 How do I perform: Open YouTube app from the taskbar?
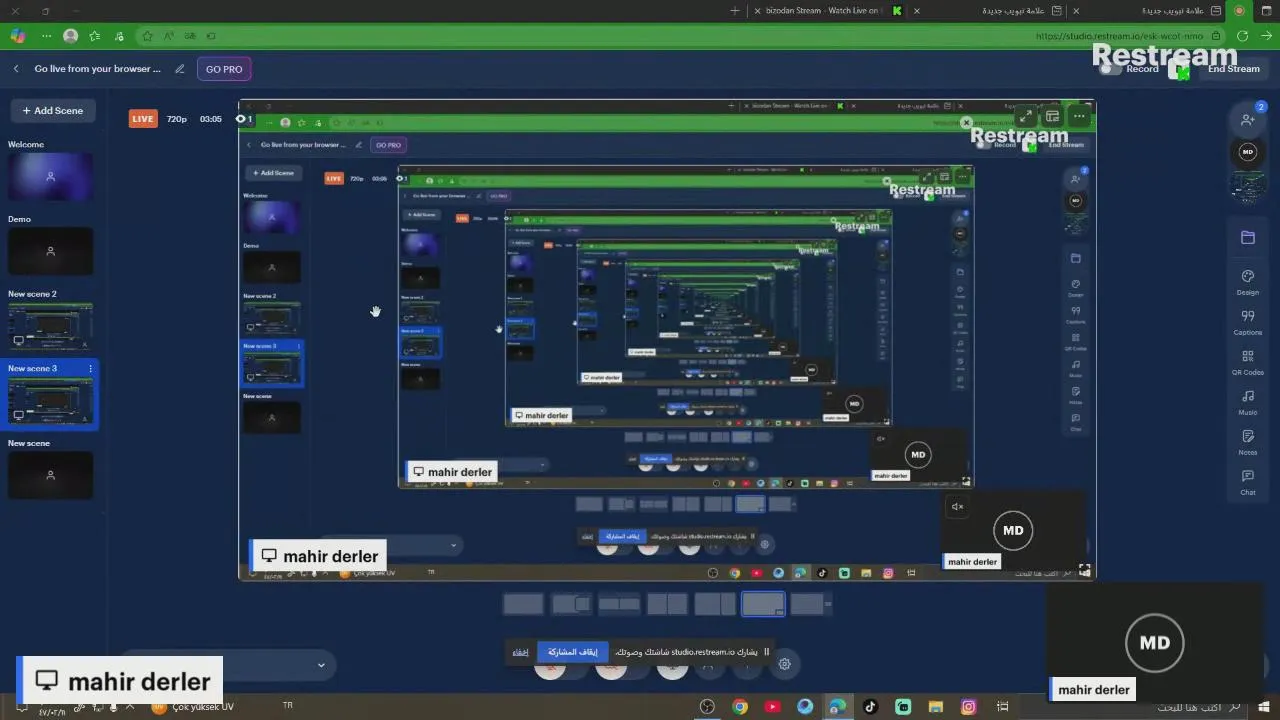tap(773, 707)
